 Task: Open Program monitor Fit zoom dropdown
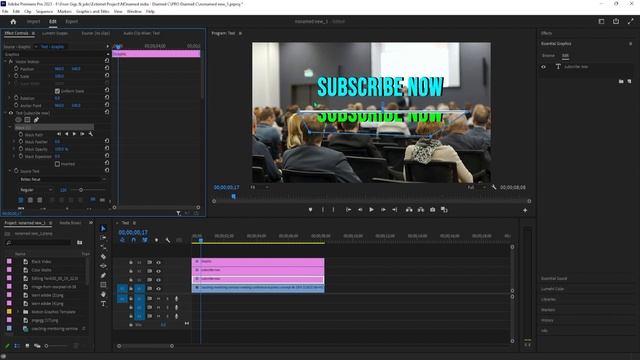coord(259,187)
